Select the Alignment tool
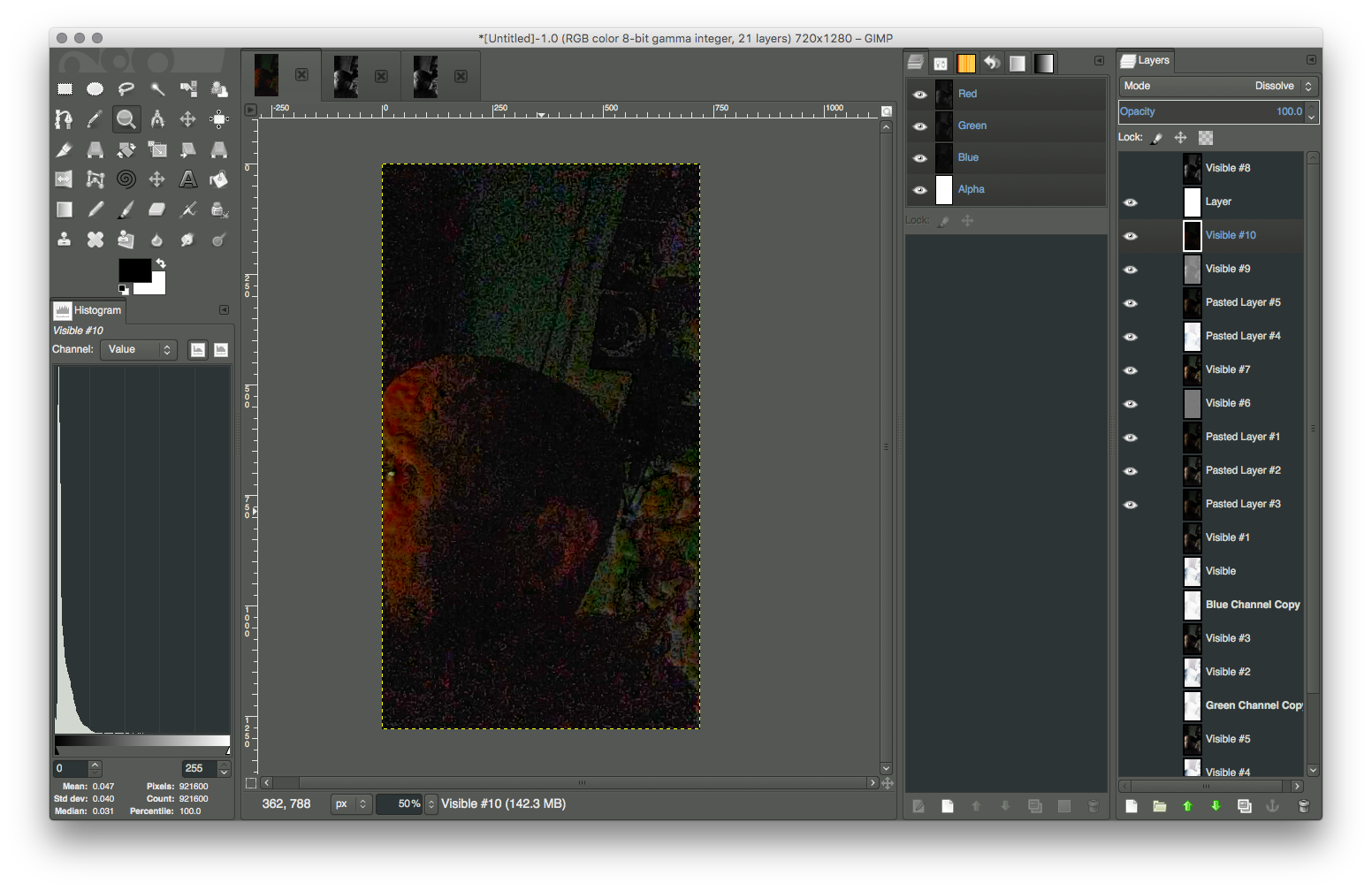 point(219,118)
